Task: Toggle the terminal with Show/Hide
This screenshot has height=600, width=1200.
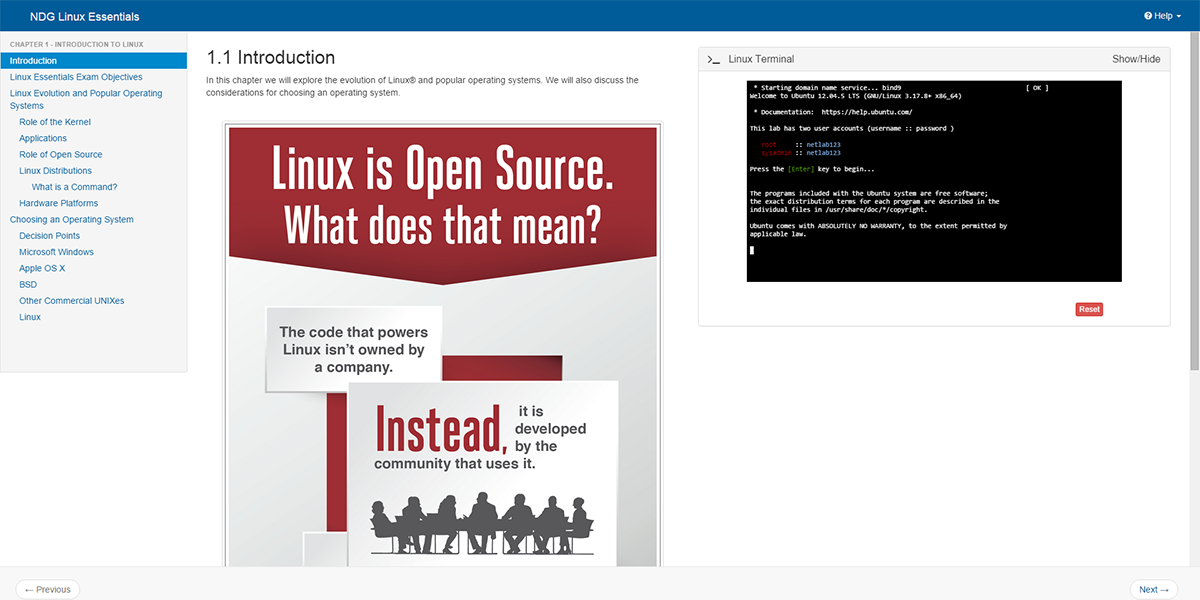Action: click(x=1136, y=59)
